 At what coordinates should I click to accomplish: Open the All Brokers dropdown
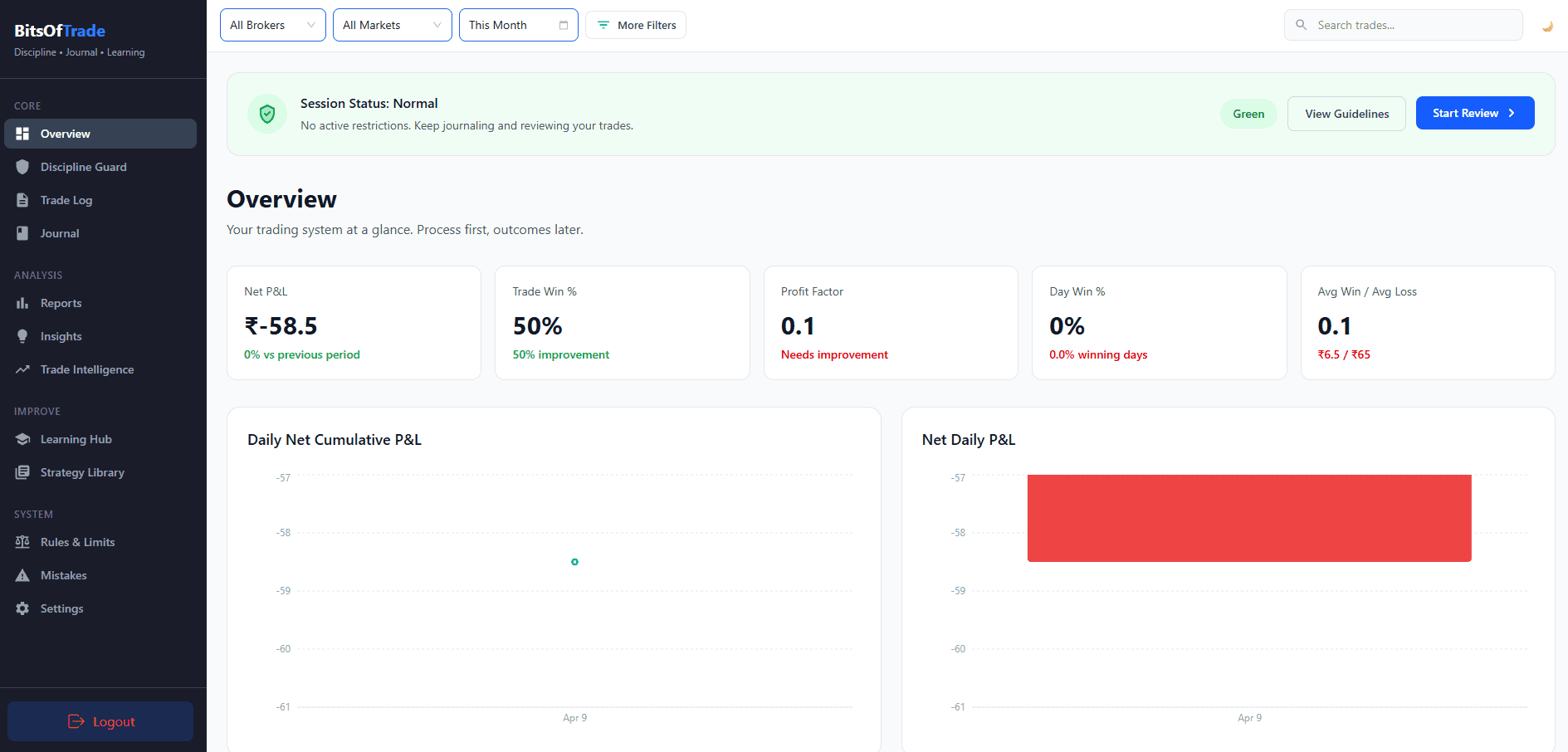pos(273,25)
